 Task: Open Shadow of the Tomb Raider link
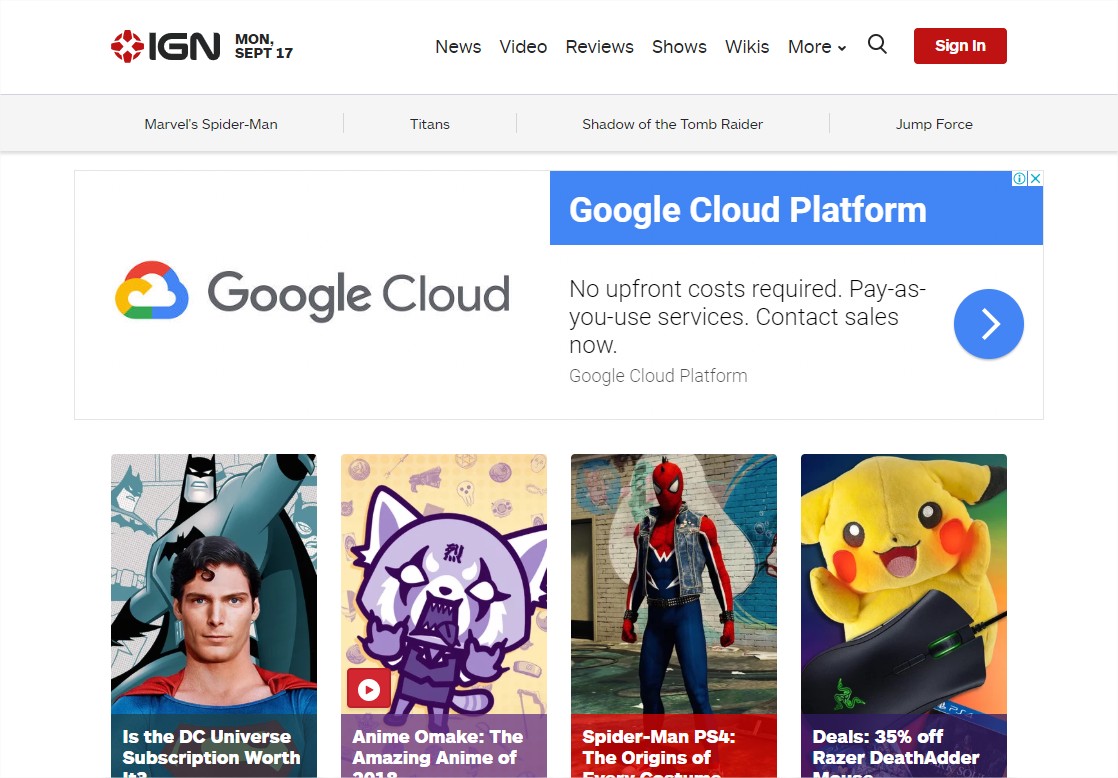point(672,124)
